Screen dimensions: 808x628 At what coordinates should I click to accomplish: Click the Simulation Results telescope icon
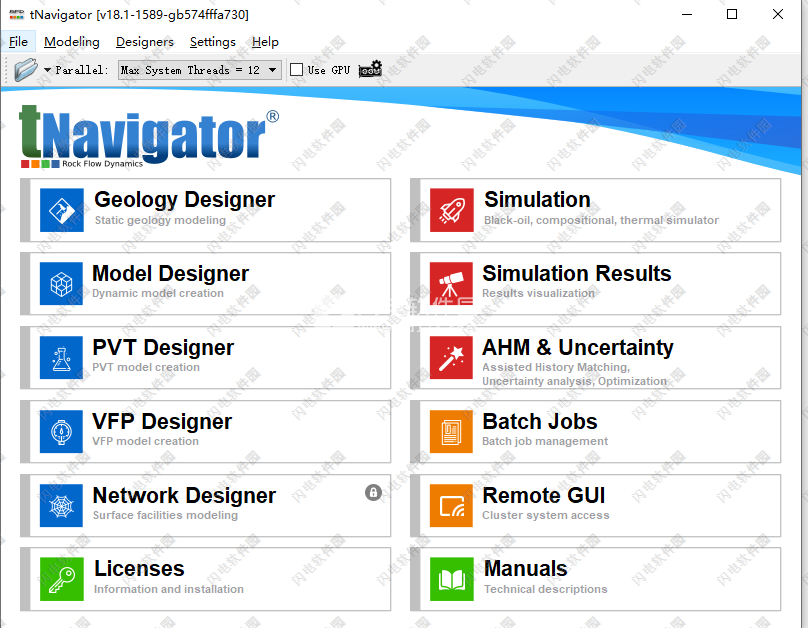pos(451,284)
